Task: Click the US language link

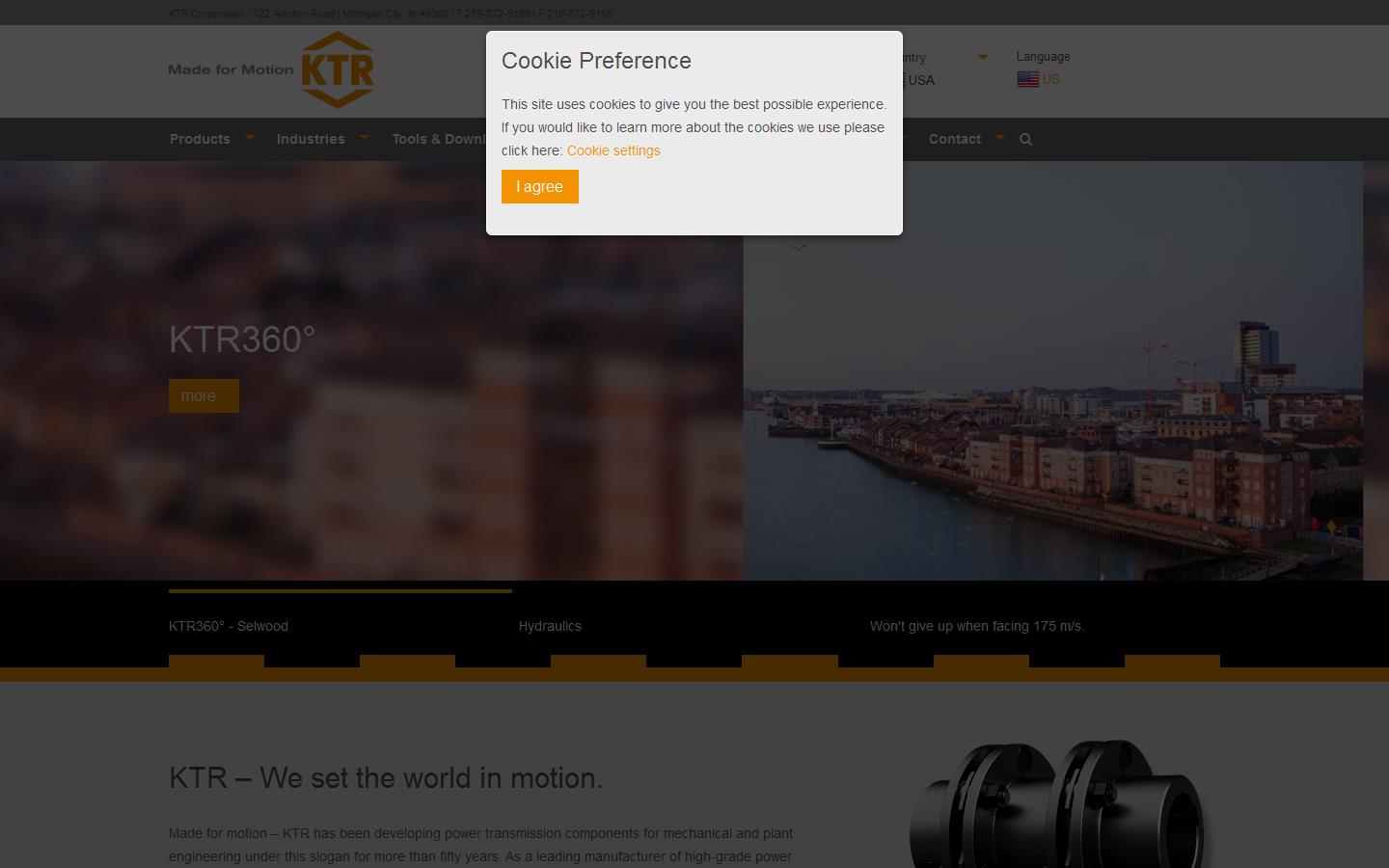Action: [1050, 80]
